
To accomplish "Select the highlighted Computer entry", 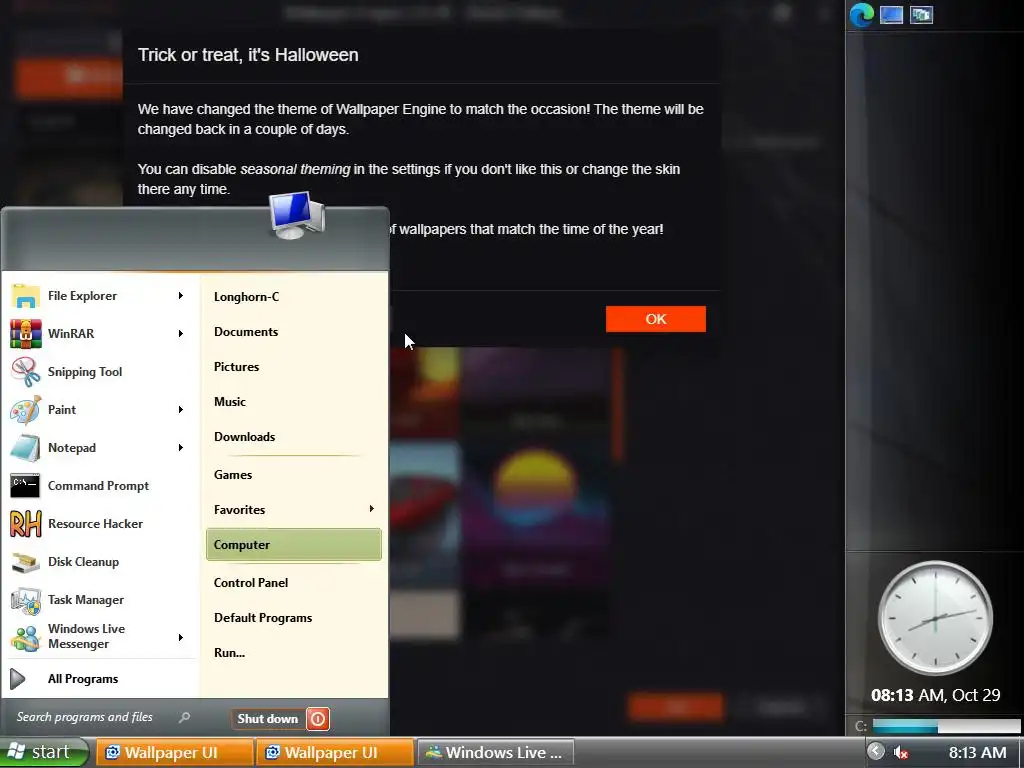I will [x=294, y=545].
